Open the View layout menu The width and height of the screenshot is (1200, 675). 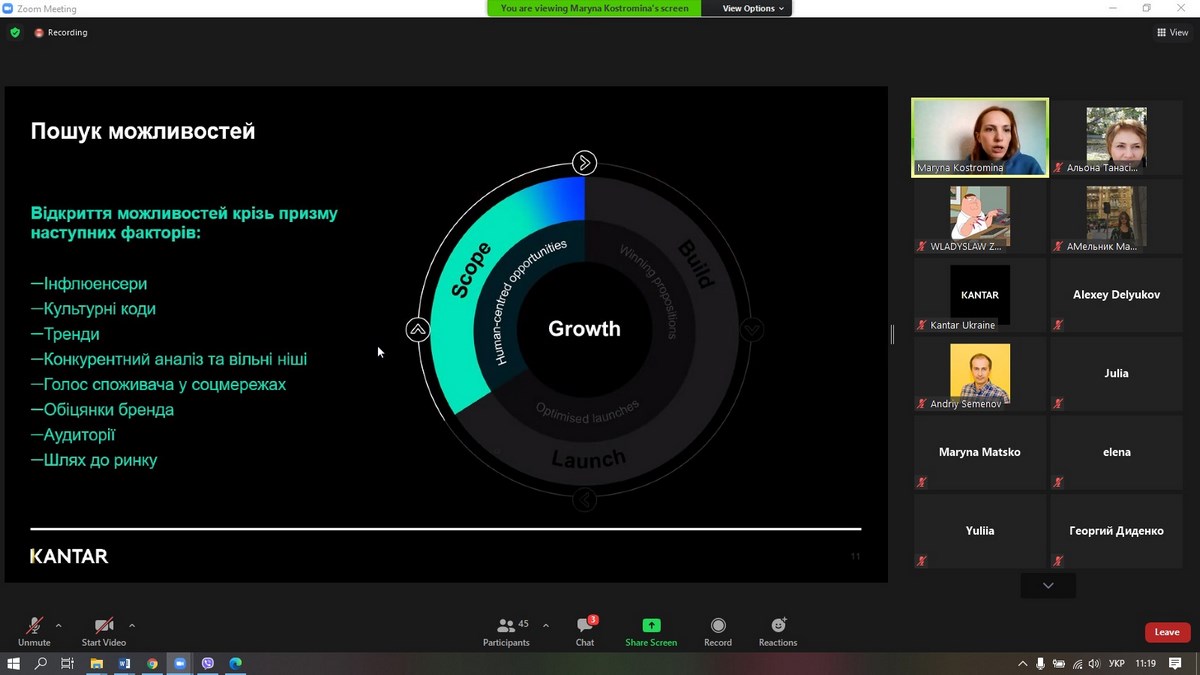tap(1173, 32)
